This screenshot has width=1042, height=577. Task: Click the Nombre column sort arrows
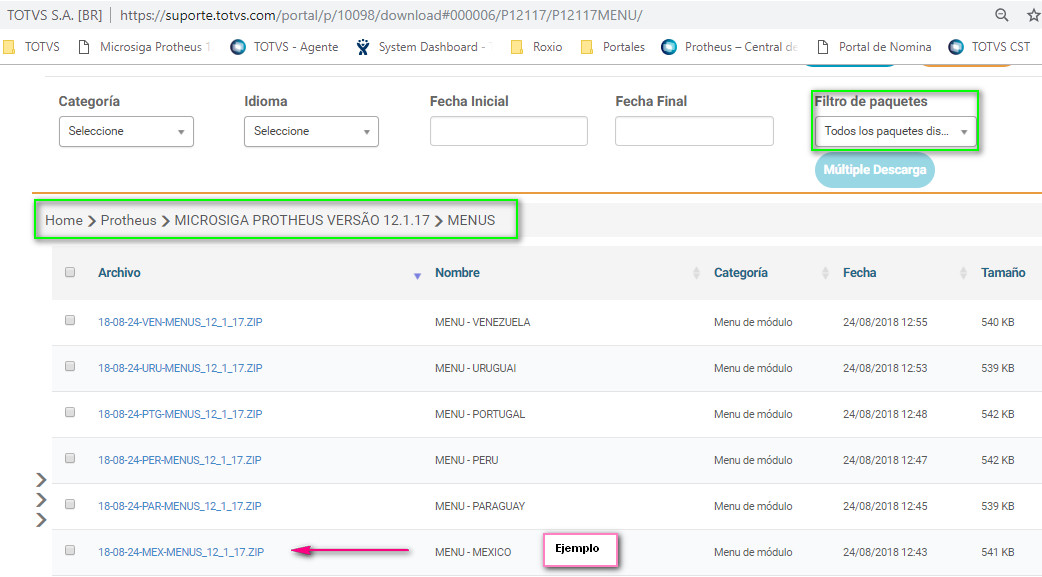coord(696,273)
